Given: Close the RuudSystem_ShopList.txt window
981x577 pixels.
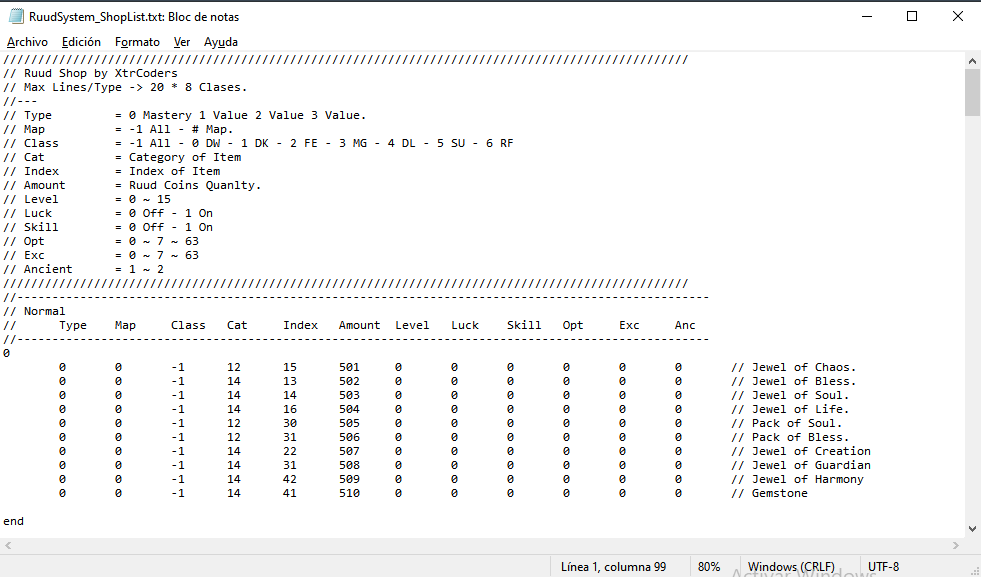Looking at the screenshot, I should pos(957,16).
